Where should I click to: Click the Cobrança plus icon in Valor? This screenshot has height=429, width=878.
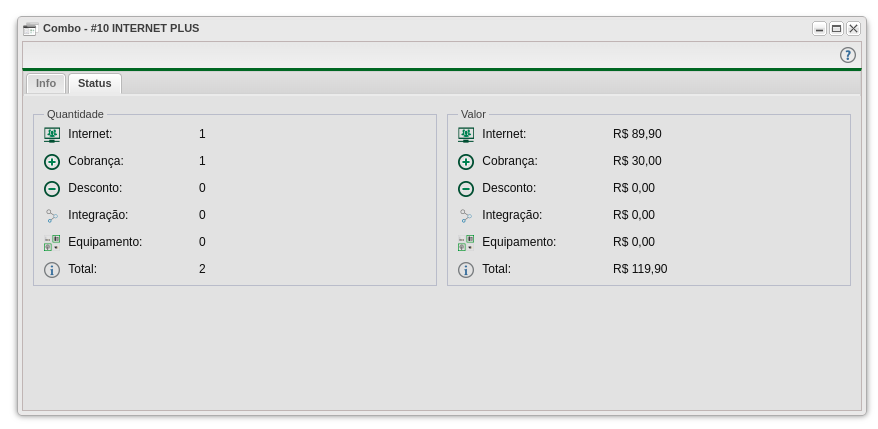466,161
